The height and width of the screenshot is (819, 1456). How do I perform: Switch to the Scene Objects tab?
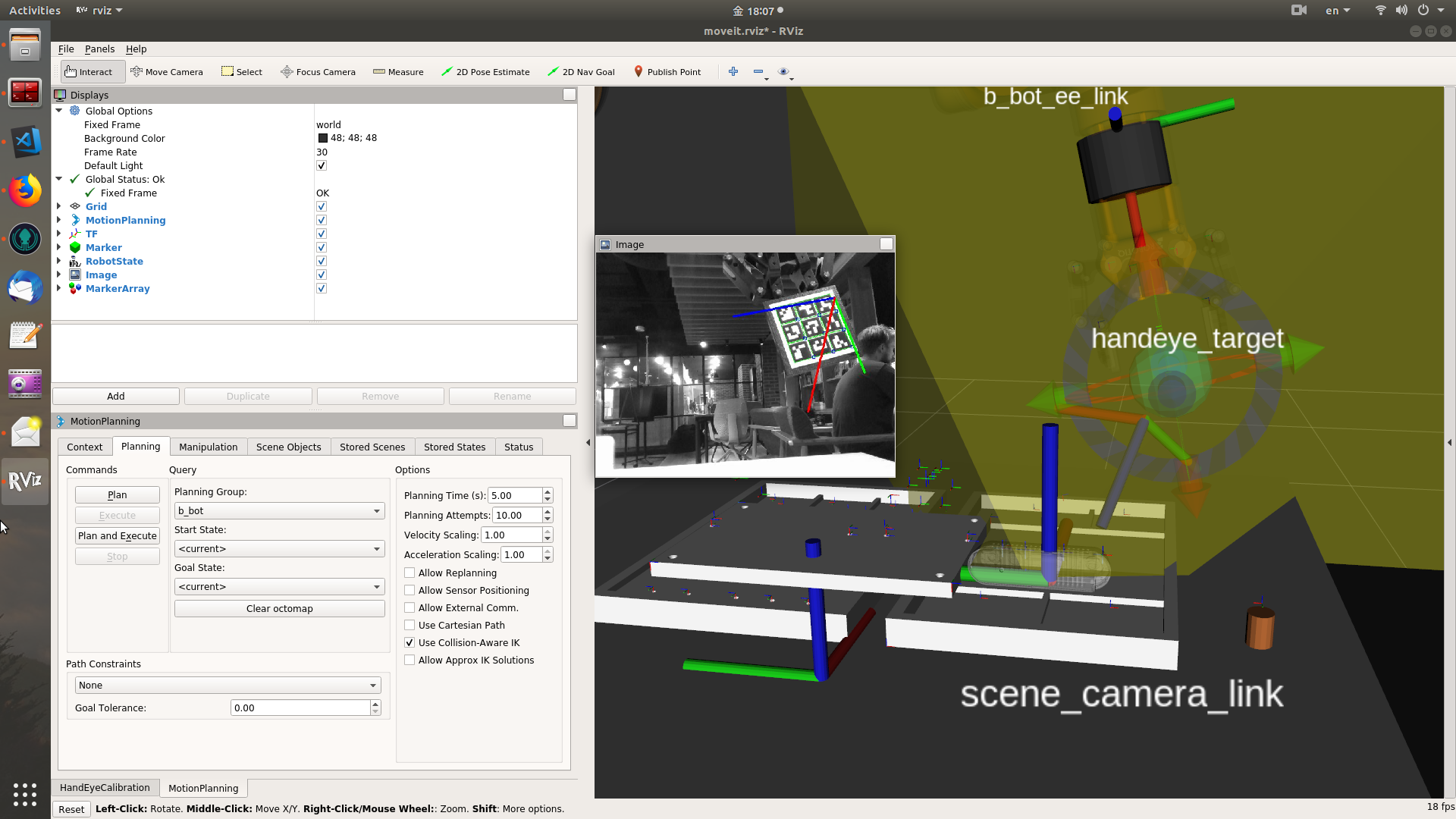click(x=288, y=447)
